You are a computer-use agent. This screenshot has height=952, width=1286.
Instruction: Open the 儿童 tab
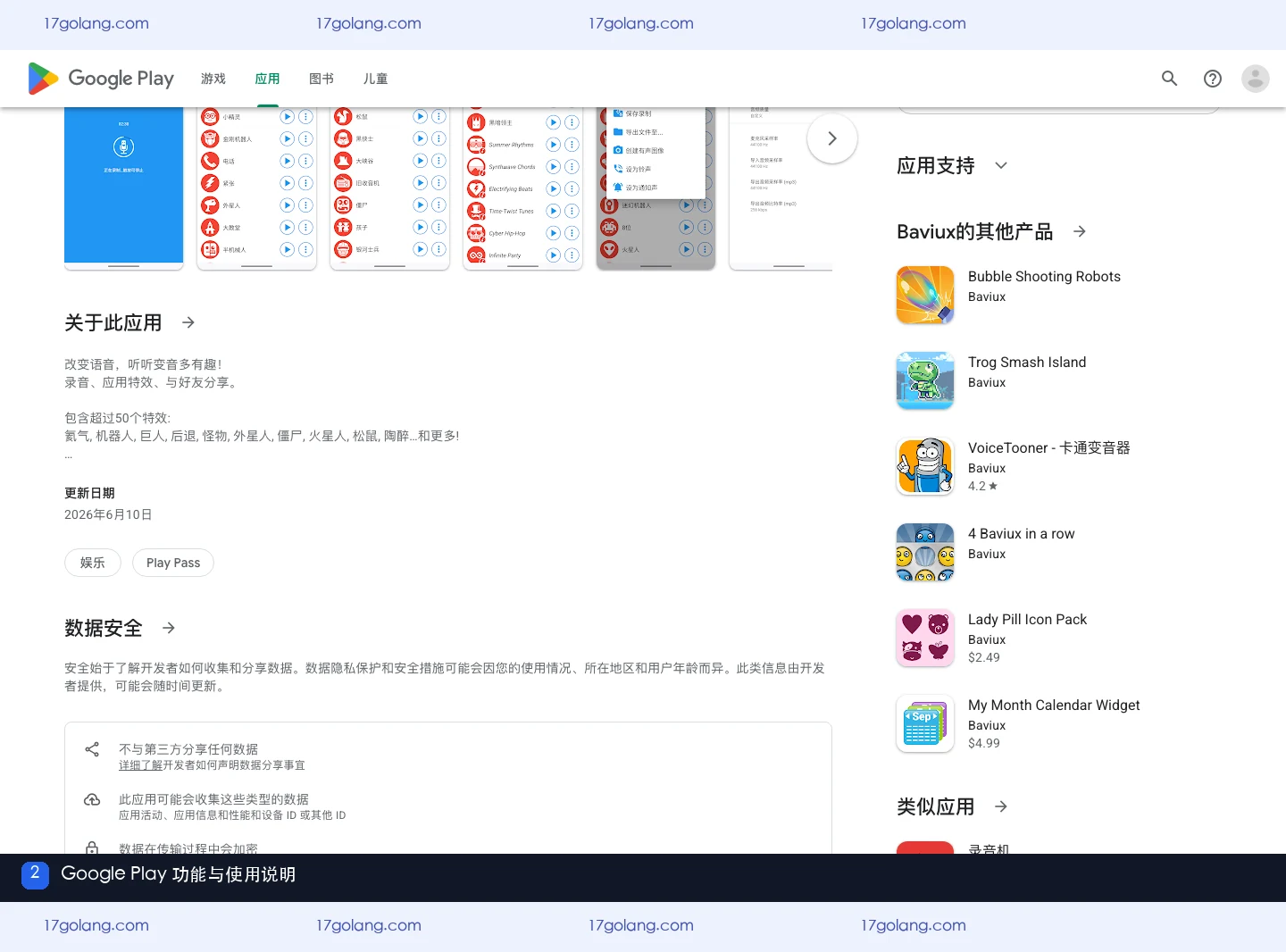pos(375,79)
